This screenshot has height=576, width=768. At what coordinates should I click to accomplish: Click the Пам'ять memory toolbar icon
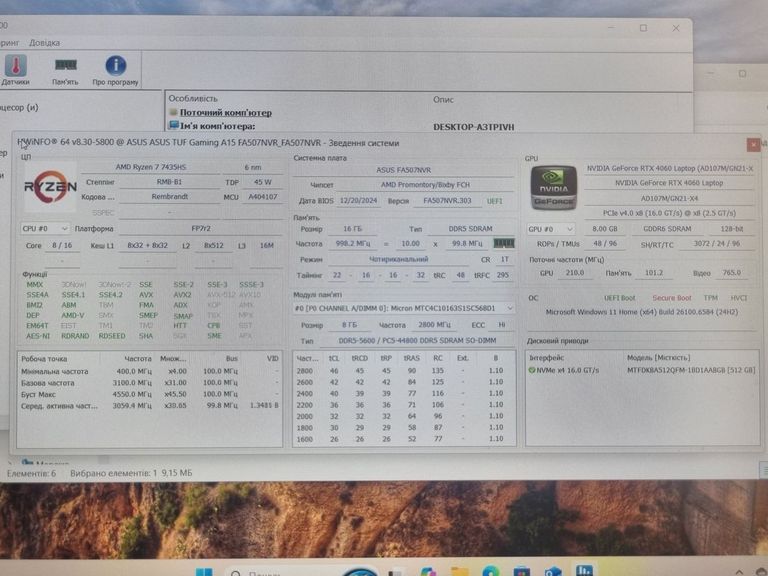pyautogui.click(x=65, y=69)
